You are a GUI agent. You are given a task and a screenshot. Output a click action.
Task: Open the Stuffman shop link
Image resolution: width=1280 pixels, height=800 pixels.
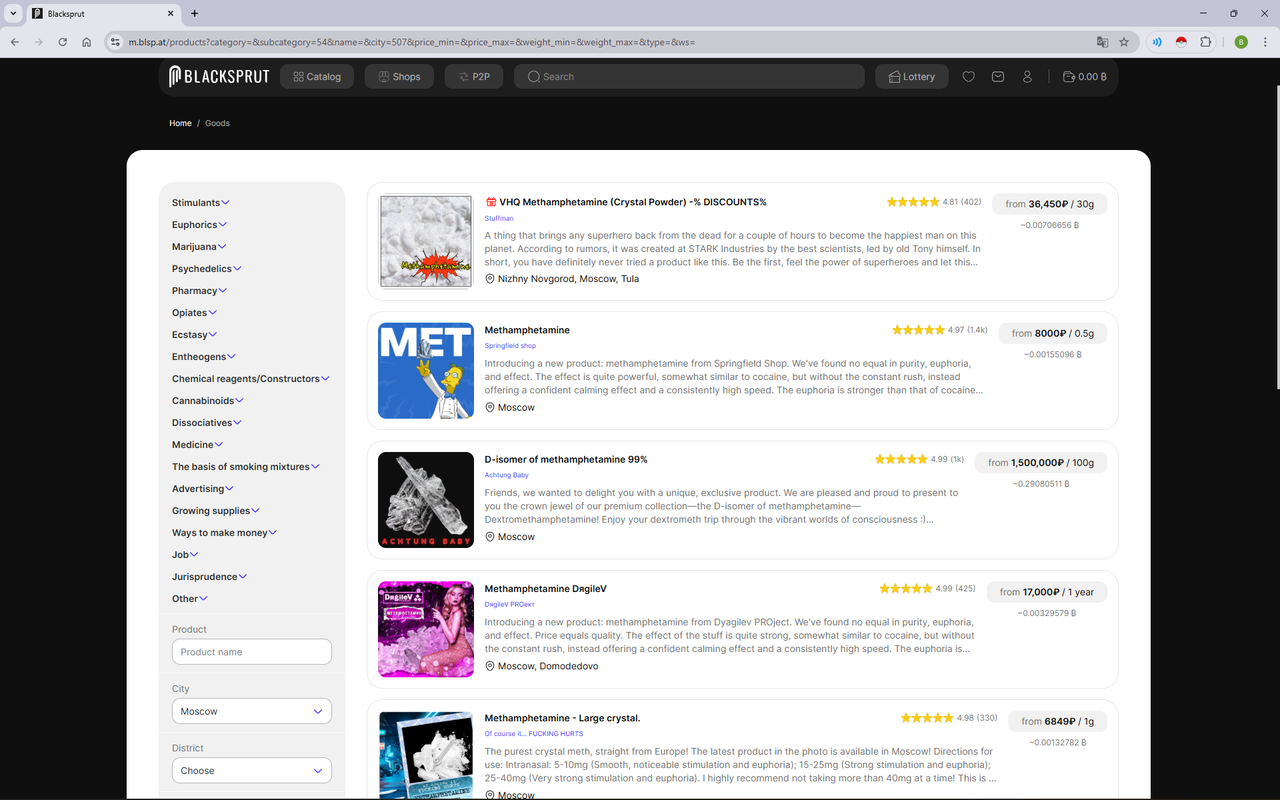tap(499, 218)
